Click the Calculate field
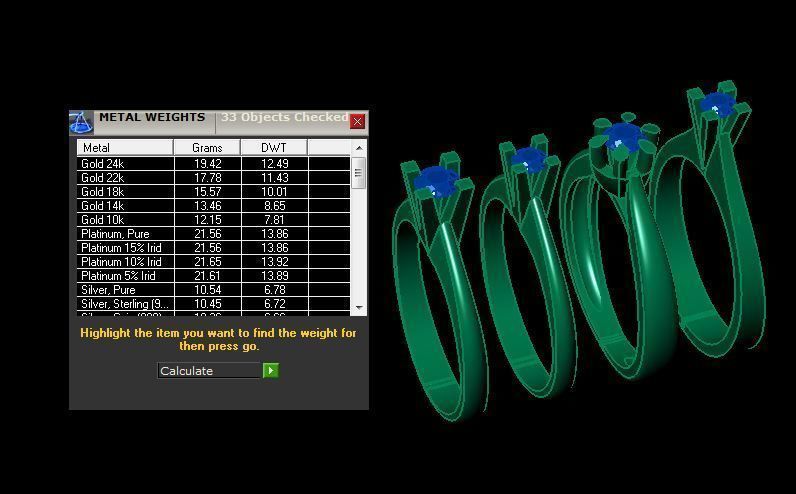Screen dimensions: 796x494 pos(209,371)
